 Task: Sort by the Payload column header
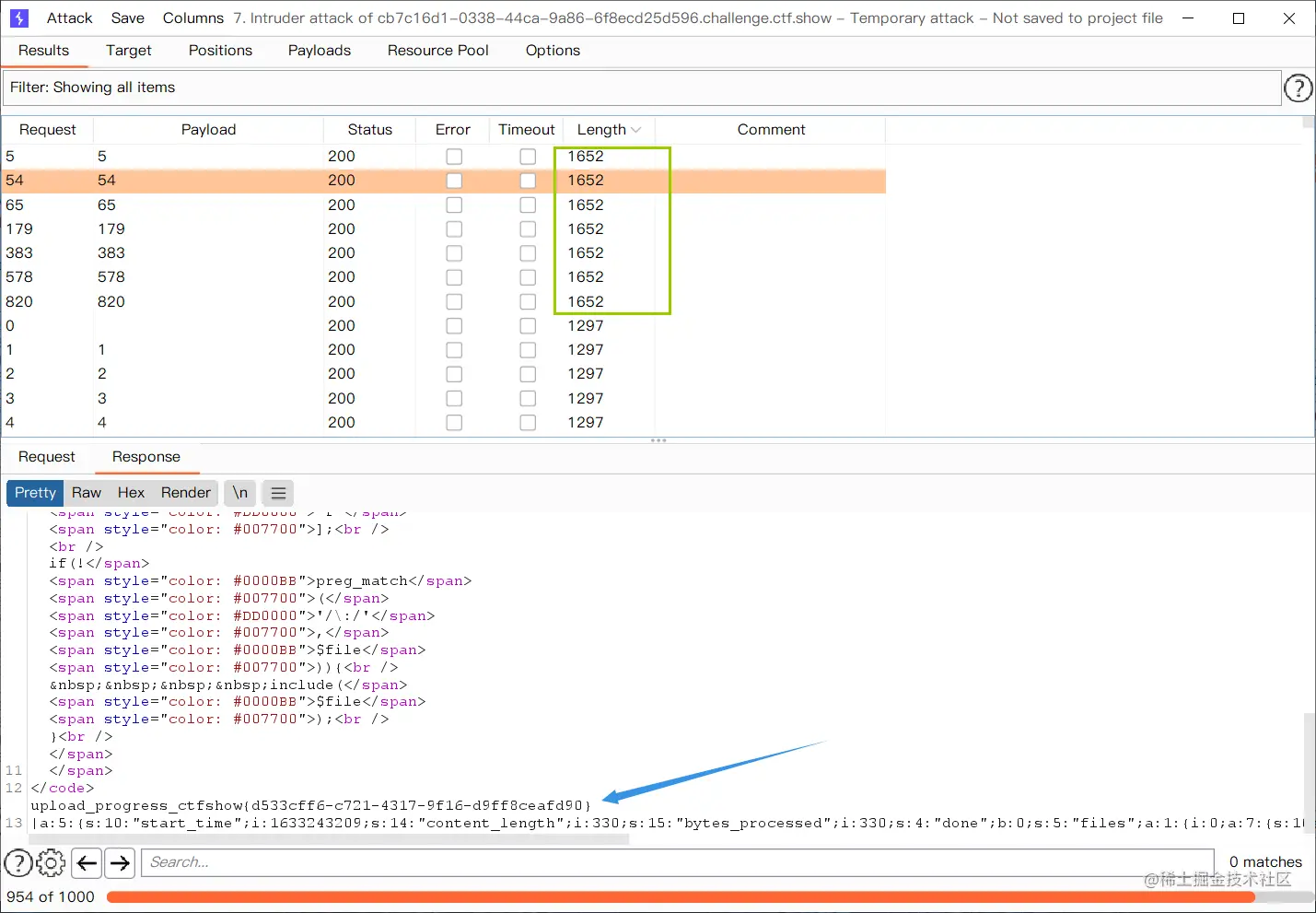[x=208, y=130]
